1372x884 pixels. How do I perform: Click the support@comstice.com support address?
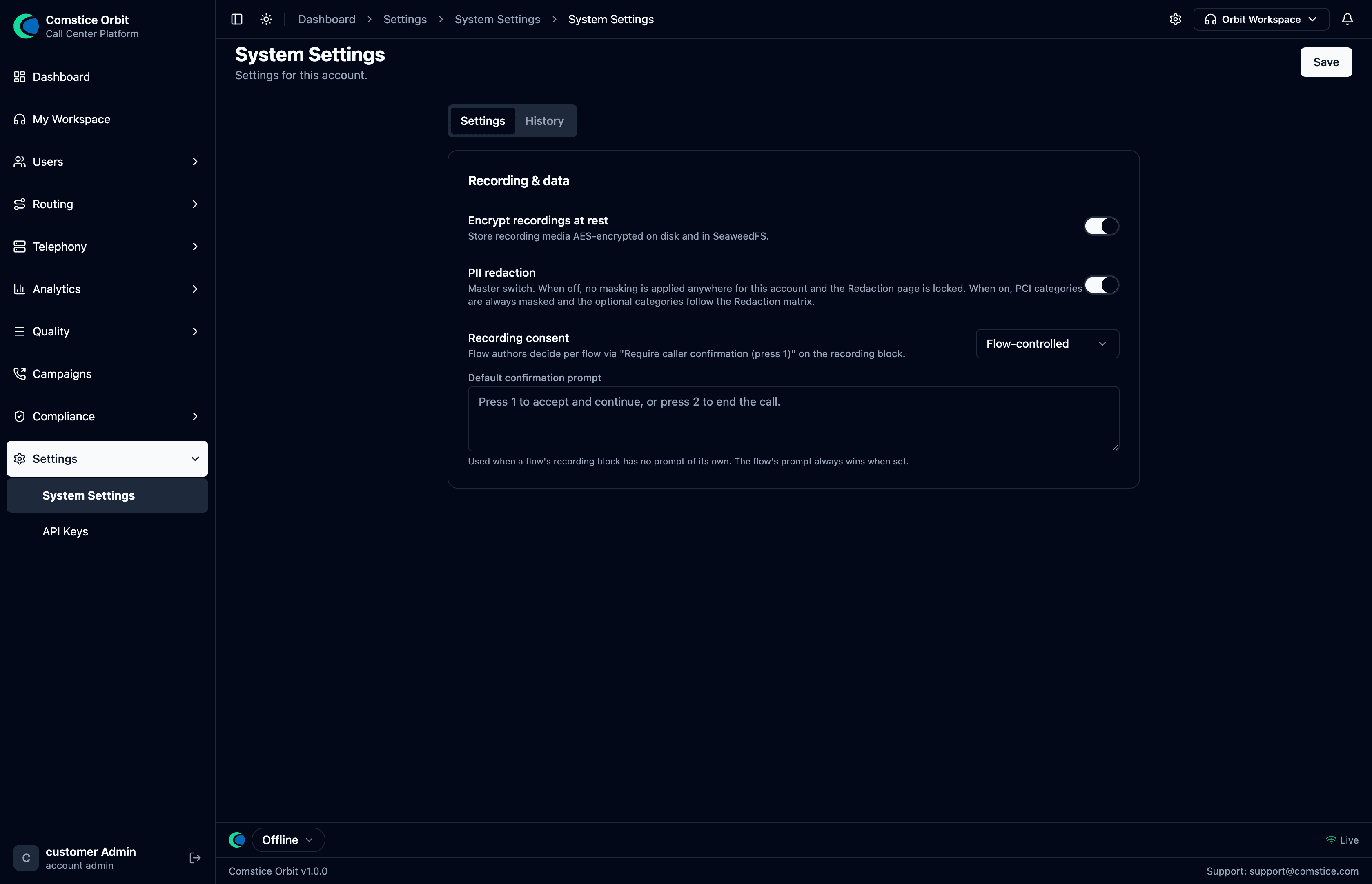tap(1304, 871)
